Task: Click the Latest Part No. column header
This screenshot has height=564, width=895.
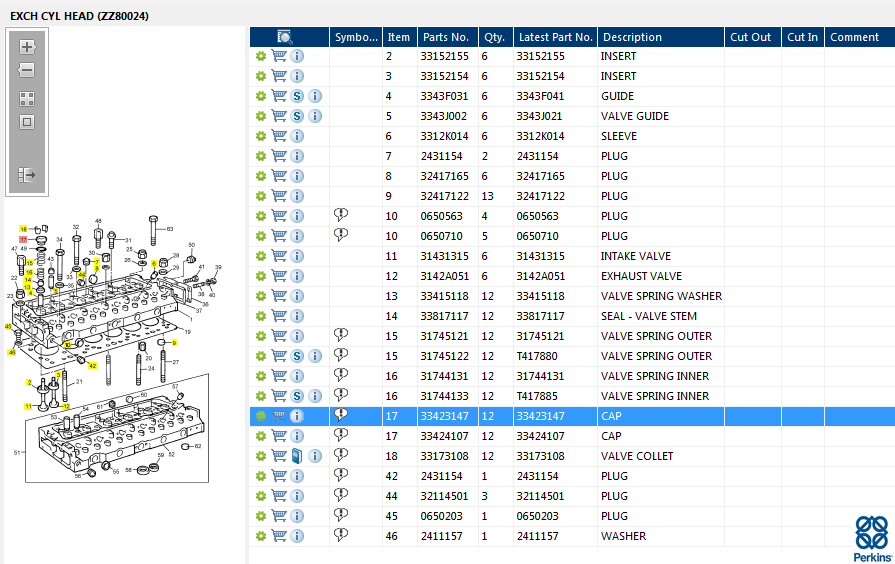Action: pyautogui.click(x=555, y=37)
